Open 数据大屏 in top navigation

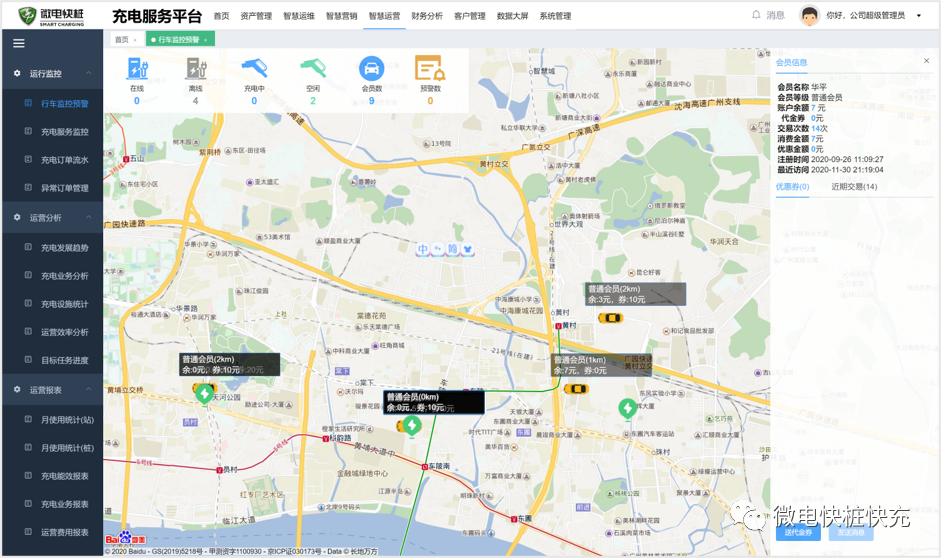(x=513, y=16)
